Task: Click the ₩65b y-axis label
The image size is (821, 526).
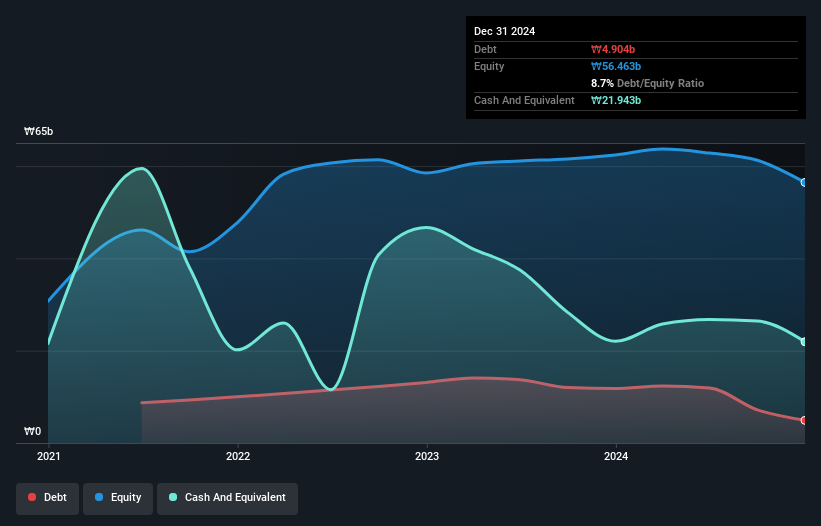Action: [x=39, y=131]
